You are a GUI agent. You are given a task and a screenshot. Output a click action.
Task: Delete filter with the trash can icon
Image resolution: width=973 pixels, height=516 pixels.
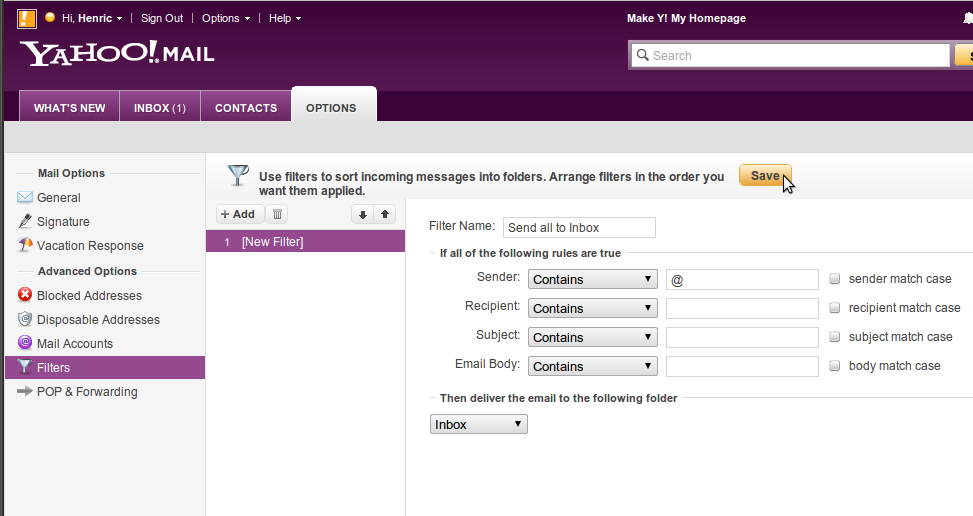pyautogui.click(x=277, y=214)
